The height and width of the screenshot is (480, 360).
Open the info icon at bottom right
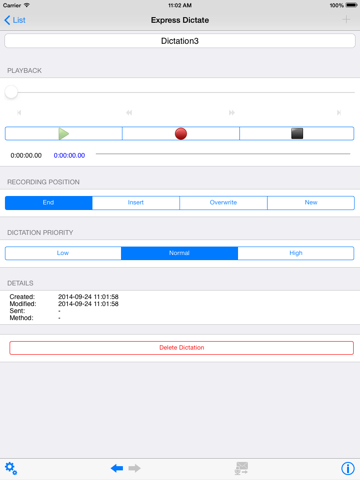pos(348,468)
